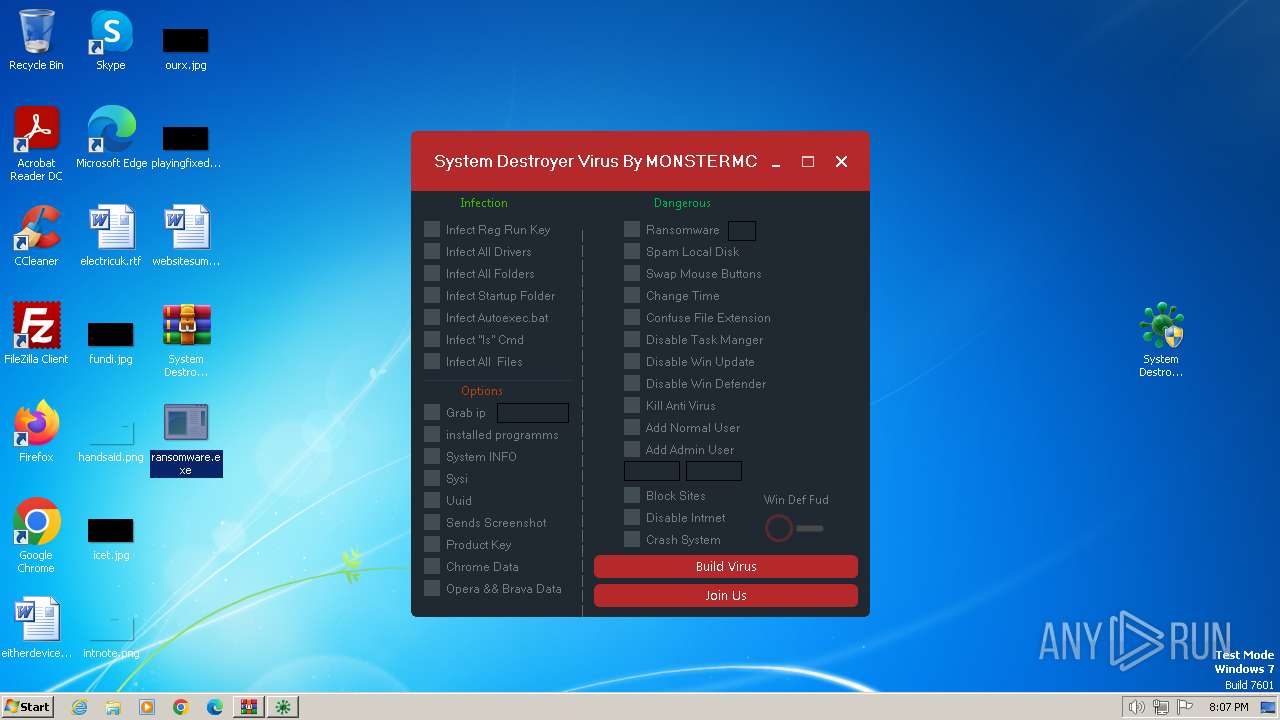Viewport: 1280px width, 720px height.
Task: Tick the Grab ip checkbox
Action: tap(432, 412)
